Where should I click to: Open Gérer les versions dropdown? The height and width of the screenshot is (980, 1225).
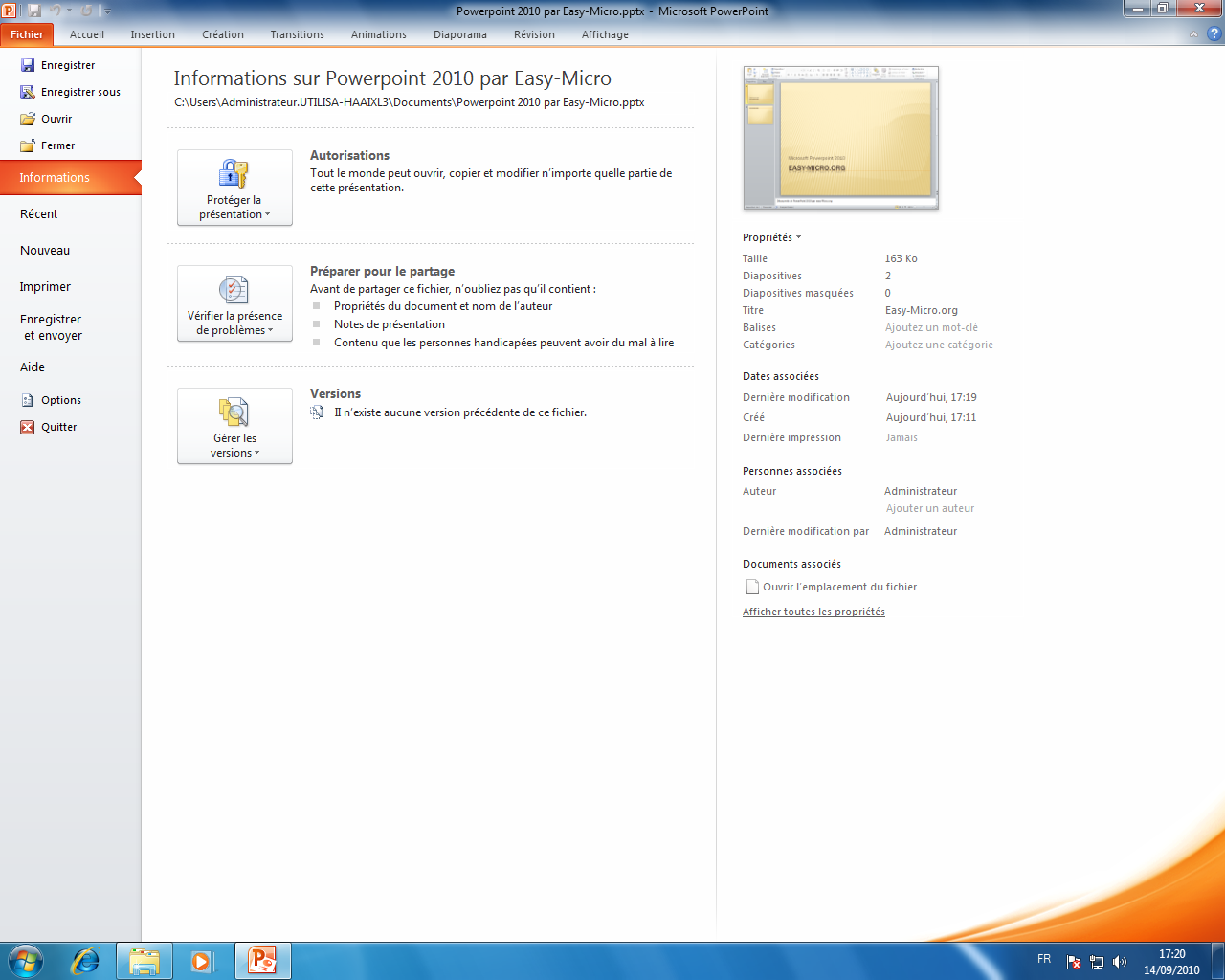click(x=234, y=426)
